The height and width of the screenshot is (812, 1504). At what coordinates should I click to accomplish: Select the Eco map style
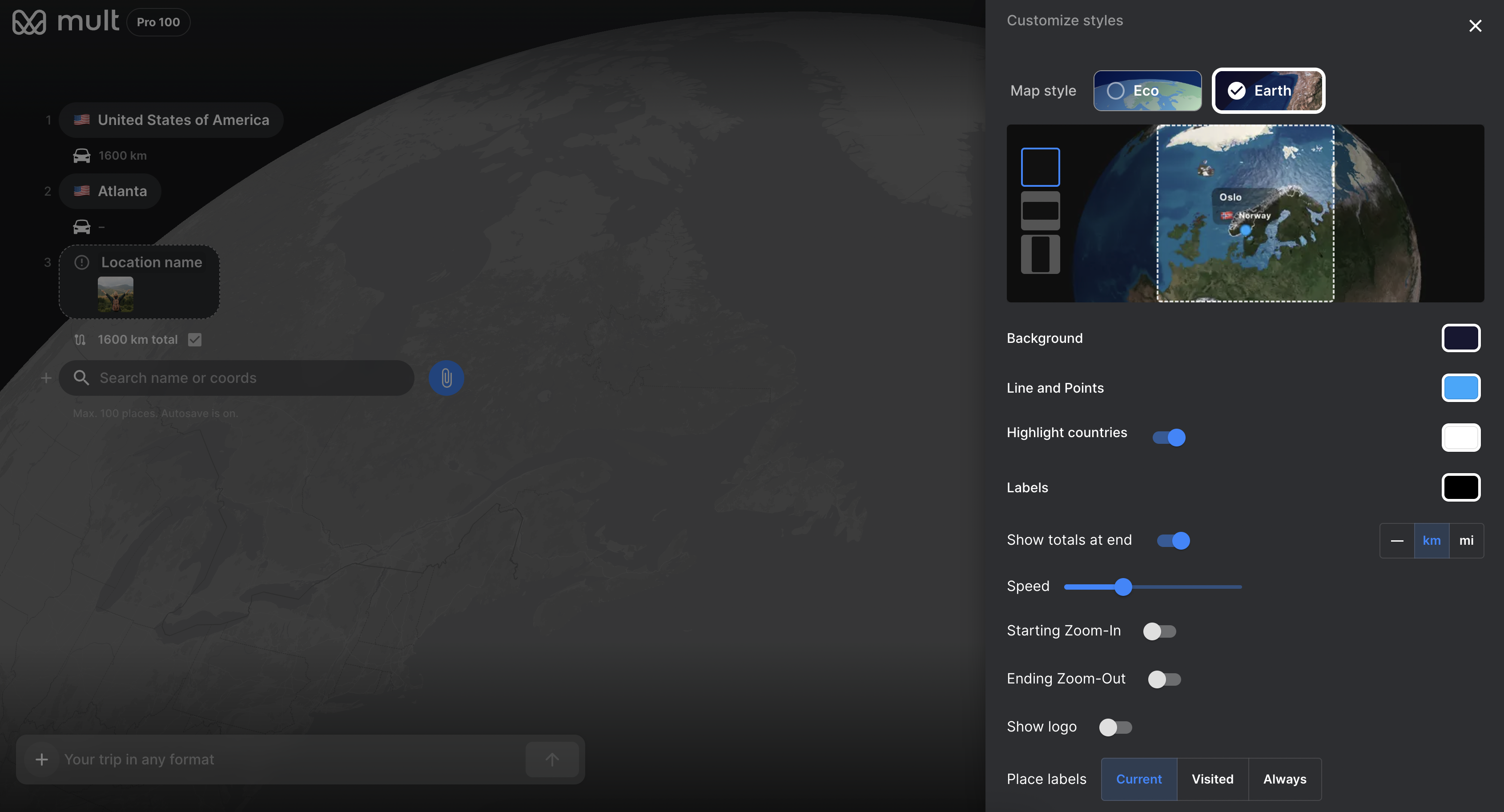click(x=1147, y=90)
